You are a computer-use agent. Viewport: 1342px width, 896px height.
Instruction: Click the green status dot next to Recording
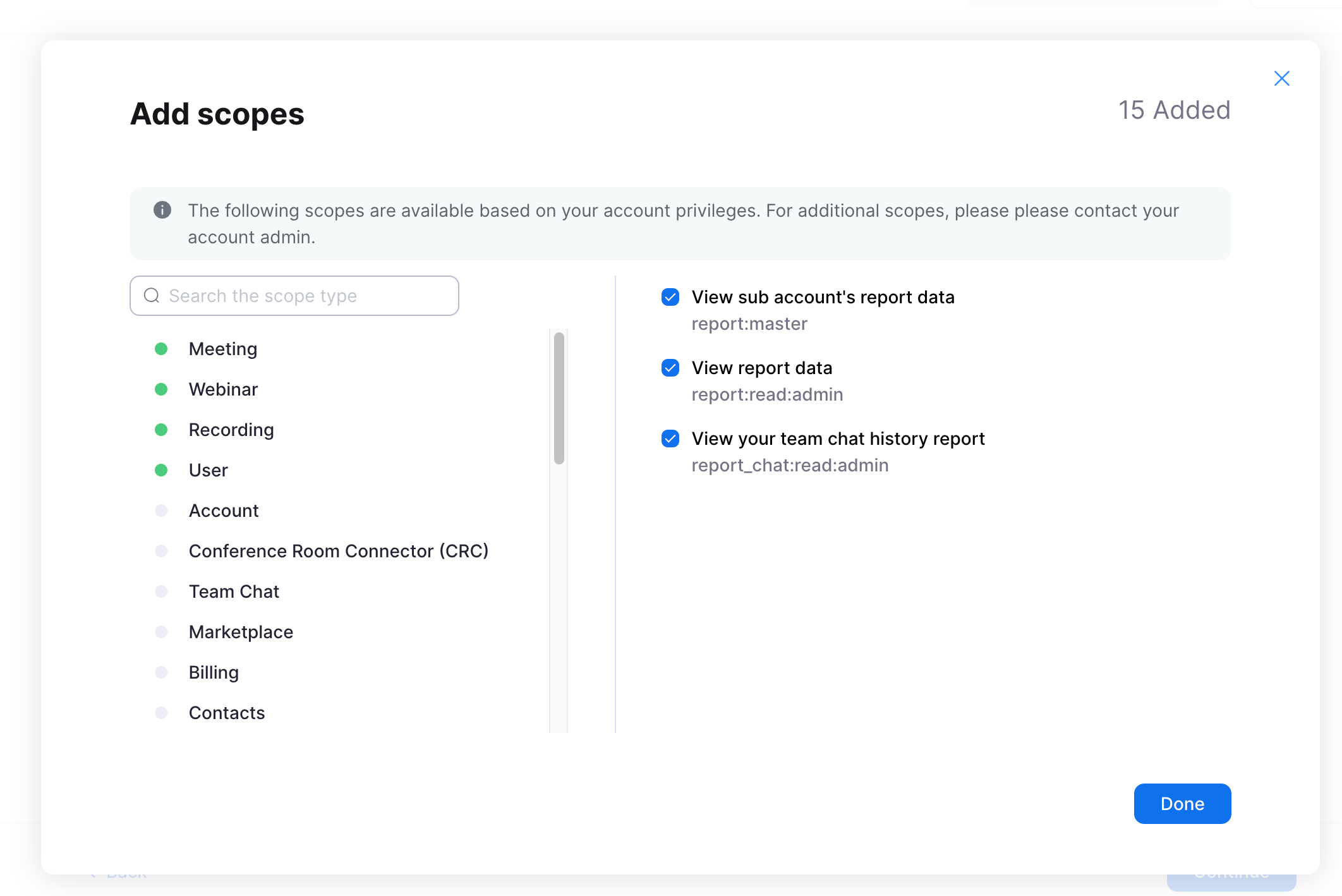[x=162, y=429]
